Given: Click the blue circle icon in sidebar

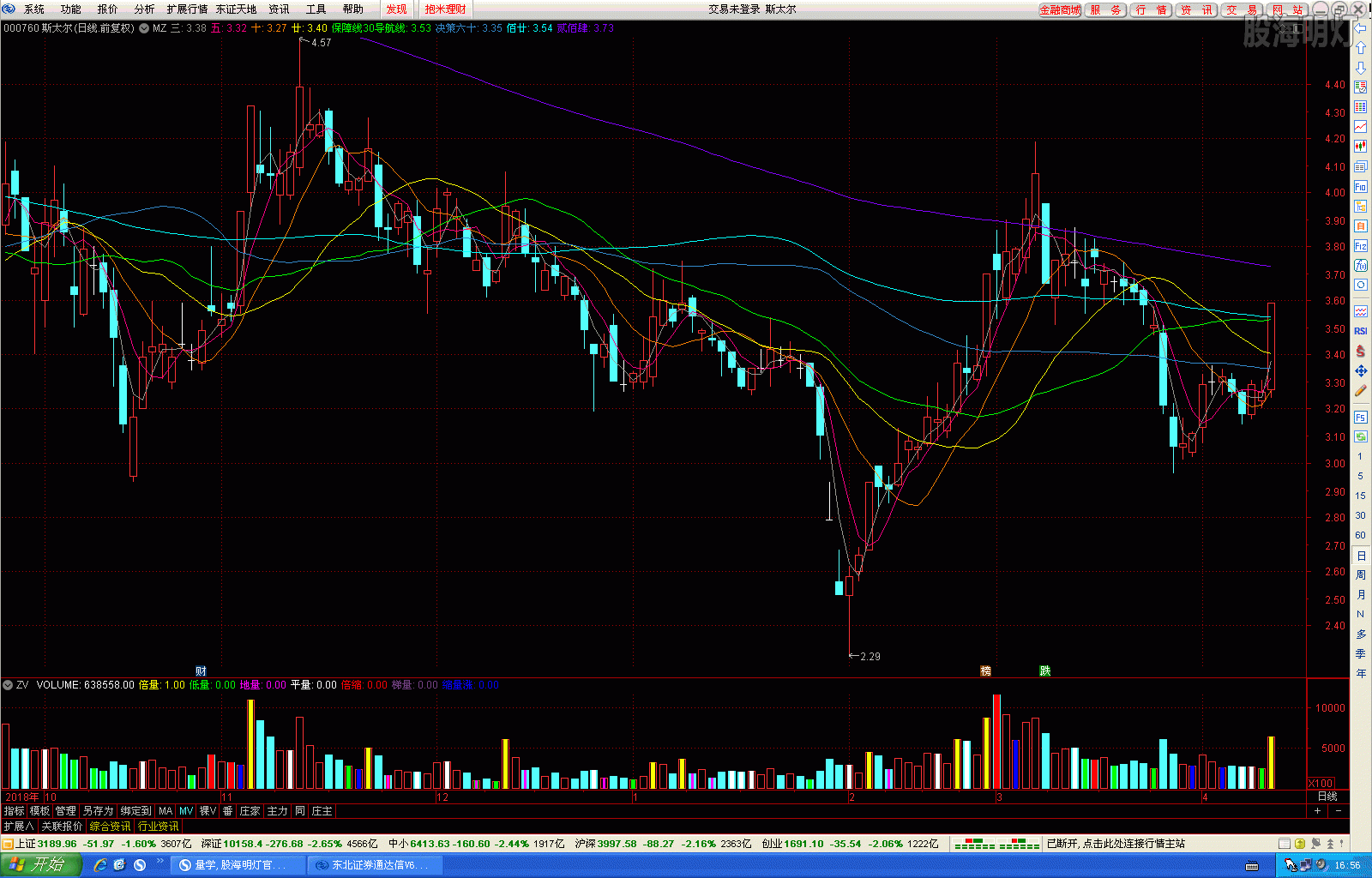Looking at the screenshot, I should (1361, 285).
